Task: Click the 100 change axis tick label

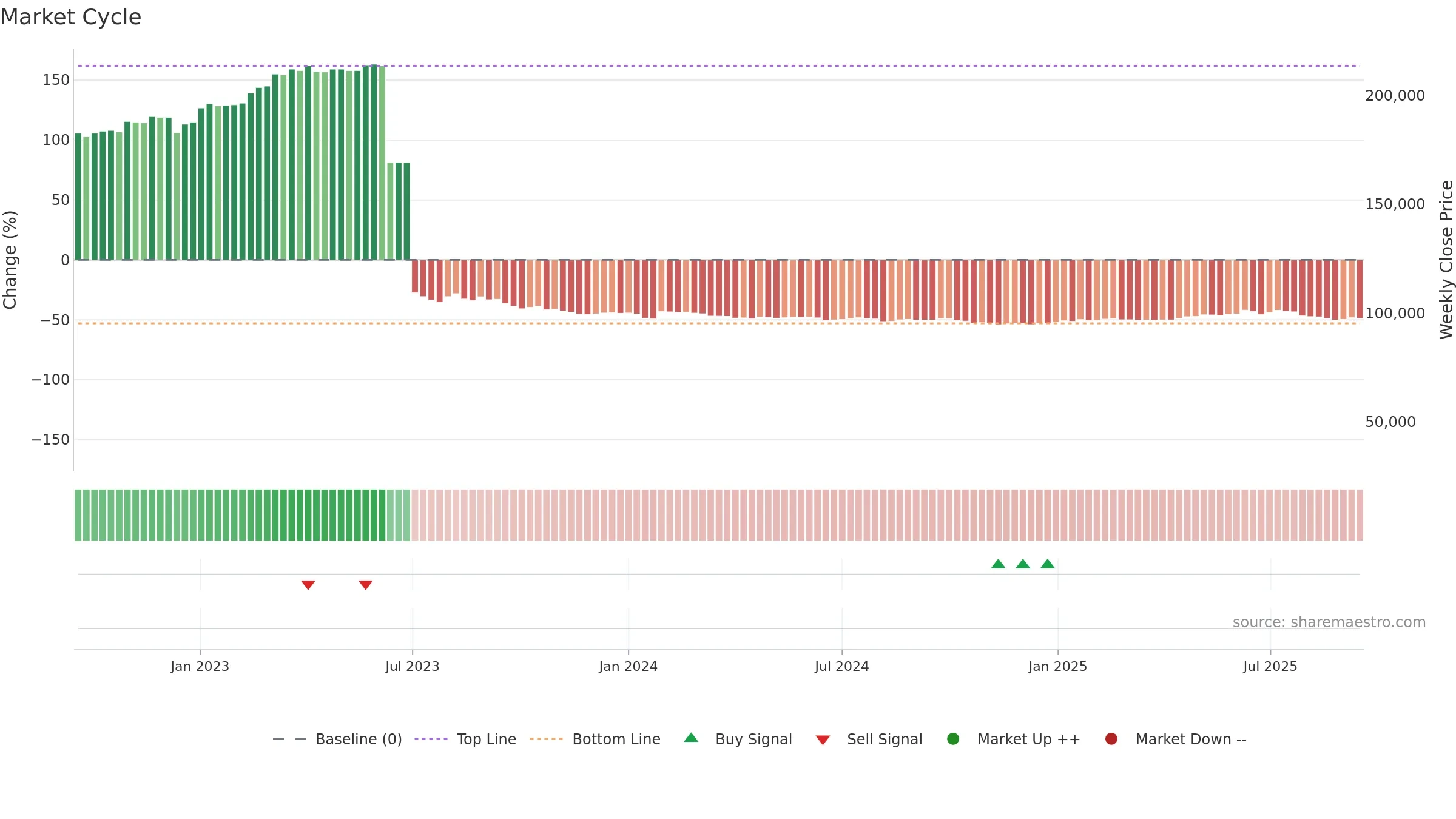Action: click(56, 140)
